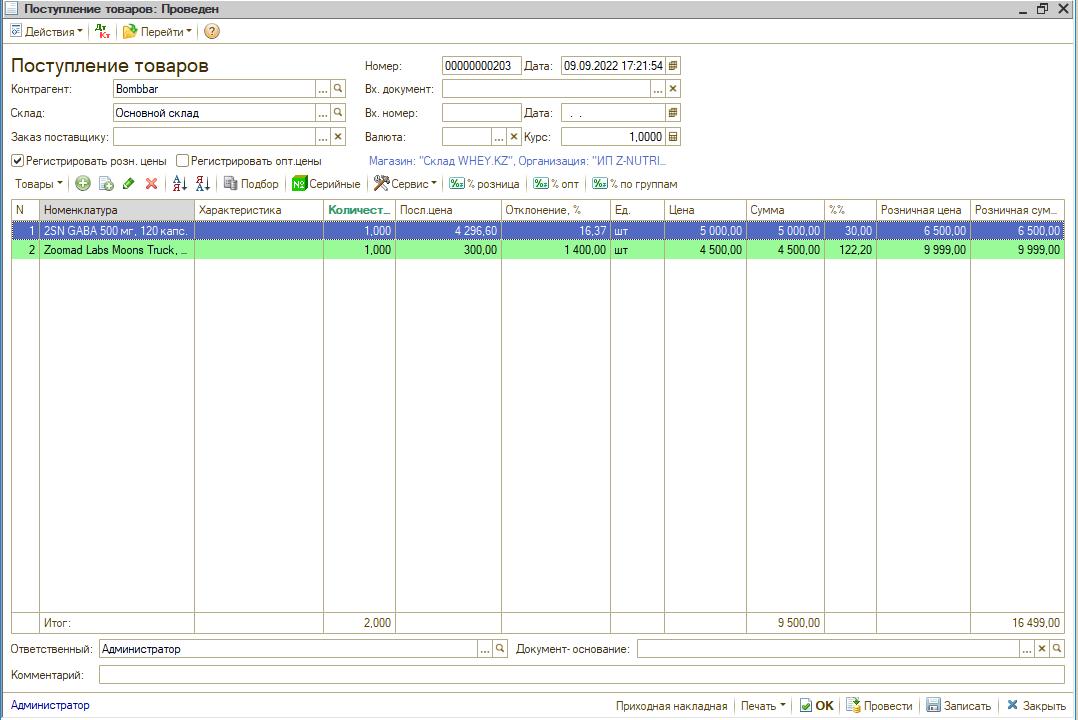Expand the Сервис dropdown
Viewport: 1078px width, 720px height.
click(406, 184)
